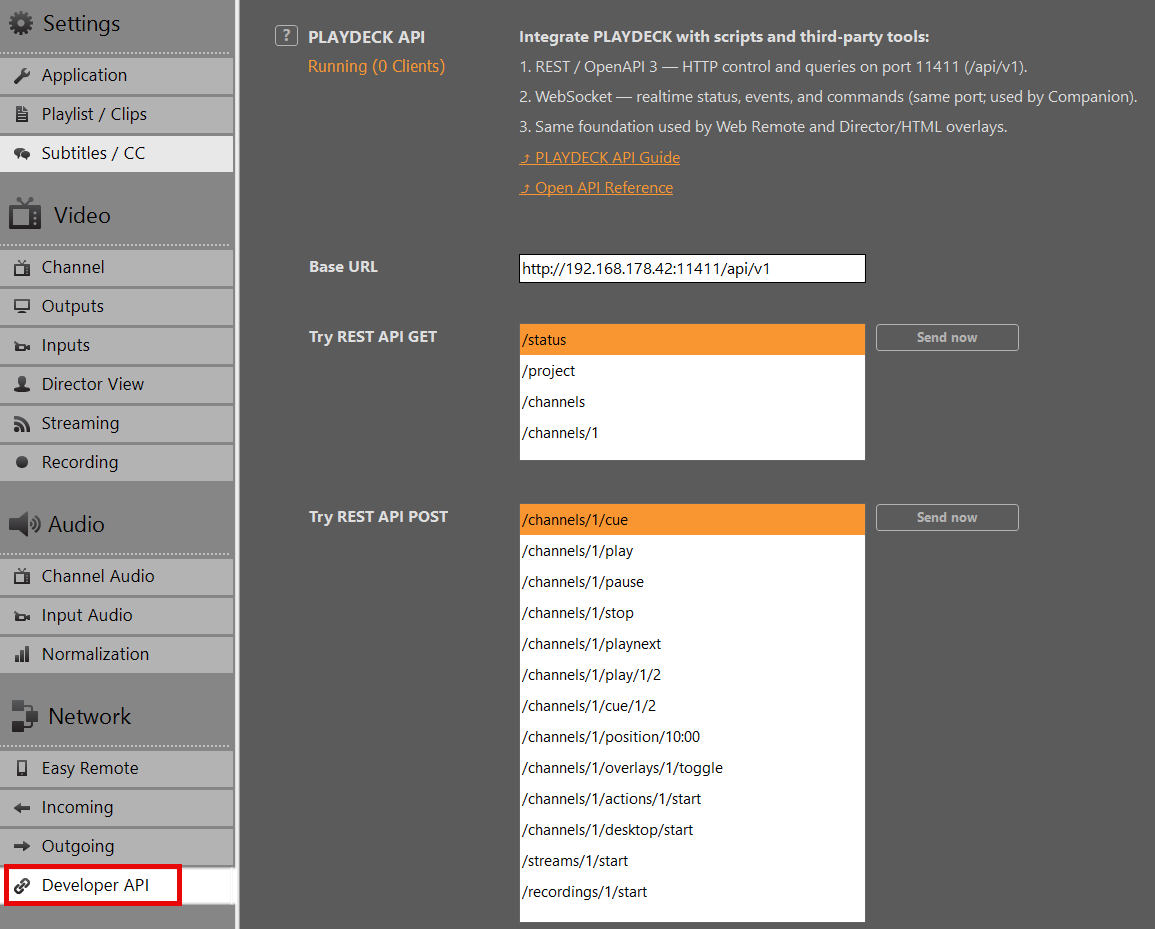The width and height of the screenshot is (1155, 929).
Task: Click the bar chart icon beside Normalization
Action: pyautogui.click(x=22, y=654)
